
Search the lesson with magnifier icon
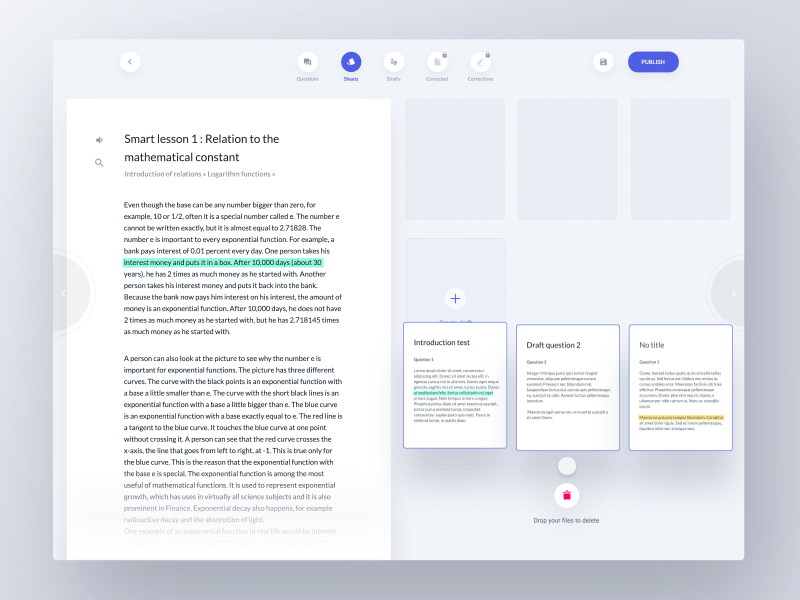99,163
